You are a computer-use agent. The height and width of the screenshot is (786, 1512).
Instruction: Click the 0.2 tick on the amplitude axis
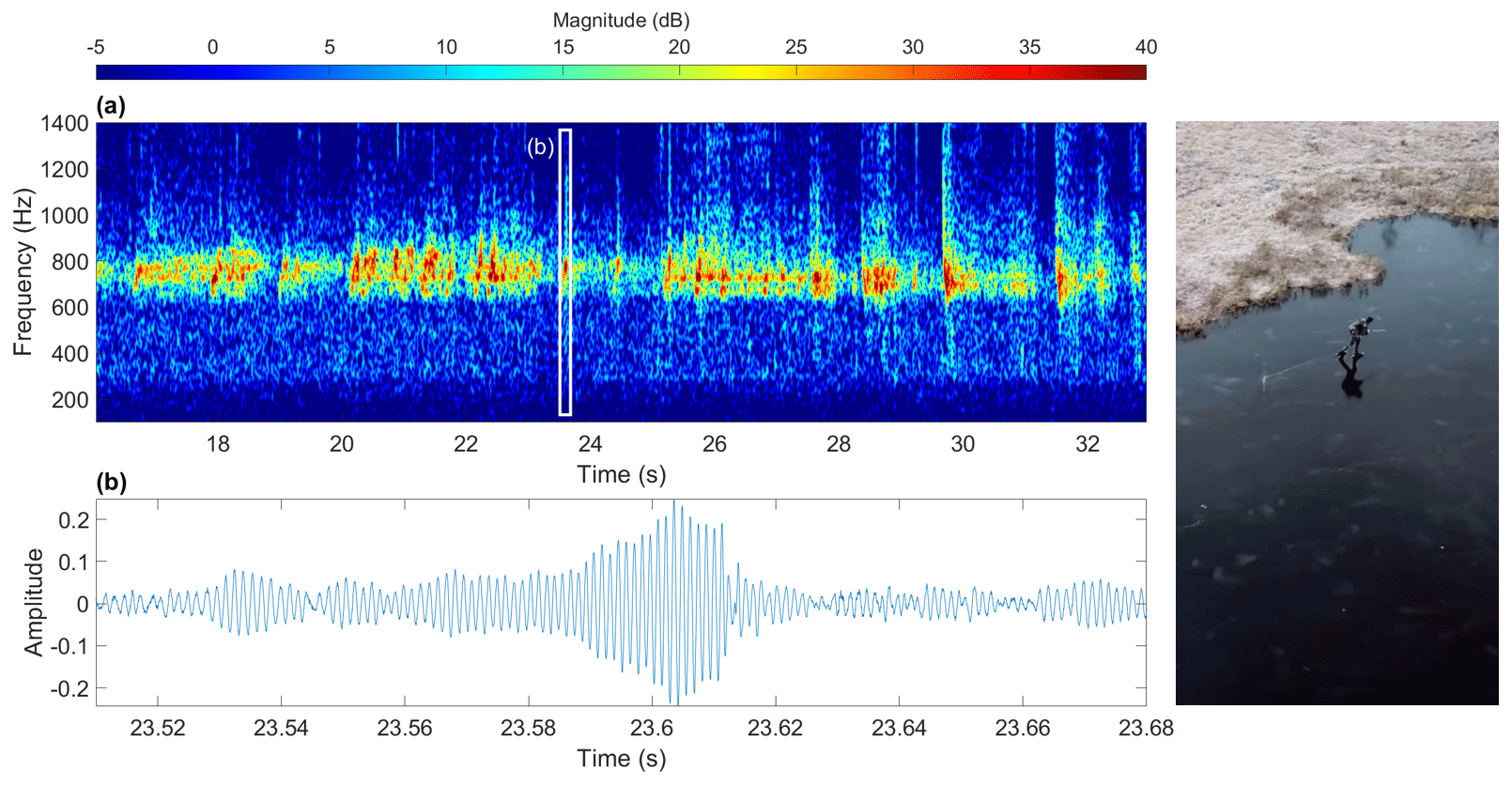pos(74,520)
